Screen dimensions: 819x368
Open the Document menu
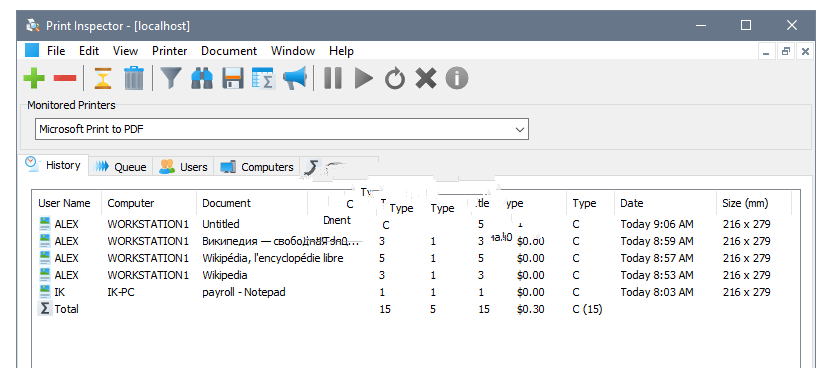(229, 51)
